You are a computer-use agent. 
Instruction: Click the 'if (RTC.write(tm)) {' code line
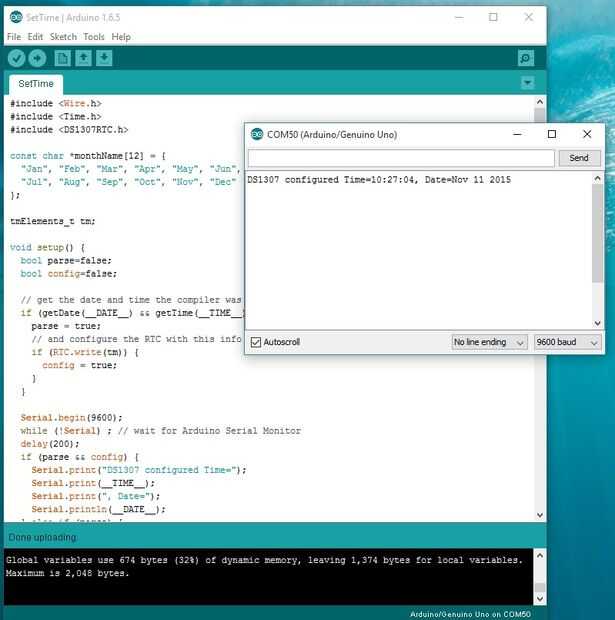tap(85, 352)
